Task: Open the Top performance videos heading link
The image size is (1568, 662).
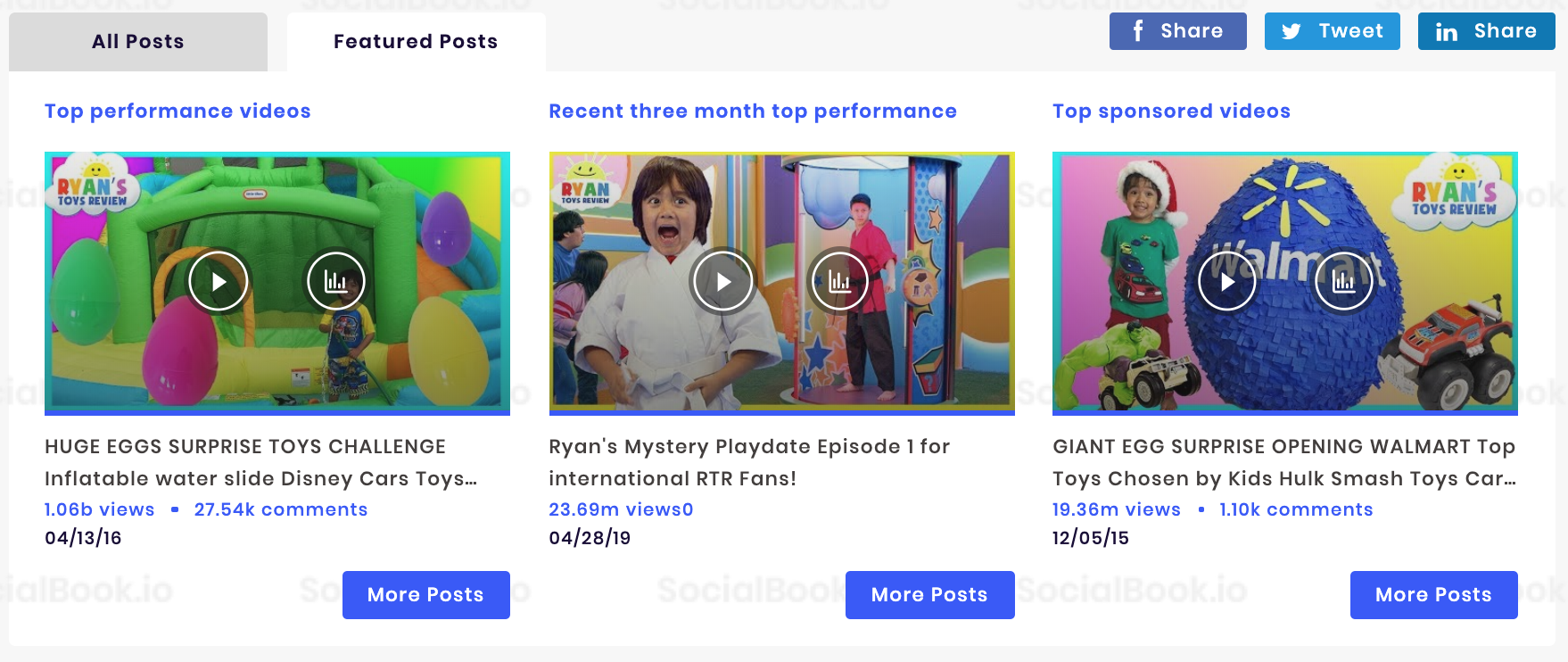Action: click(x=177, y=112)
